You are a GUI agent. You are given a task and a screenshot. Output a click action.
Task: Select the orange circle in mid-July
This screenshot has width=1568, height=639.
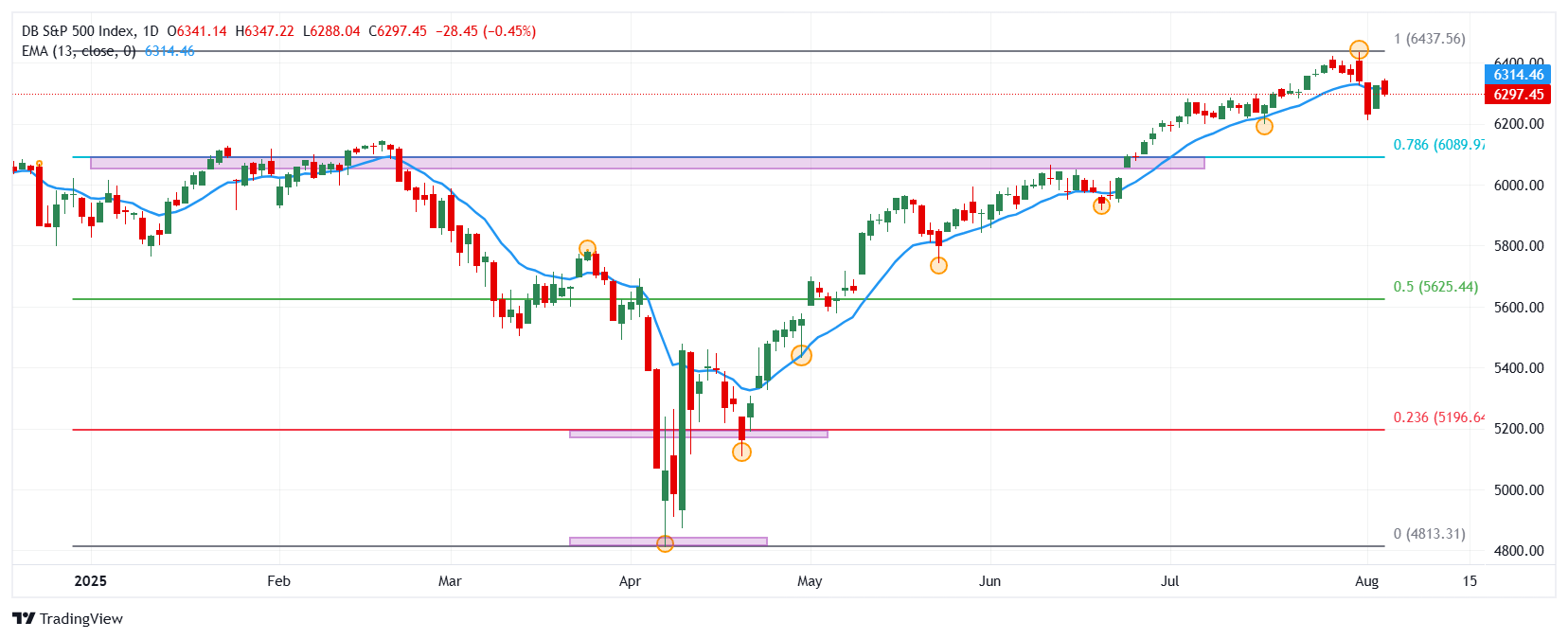coord(1264,126)
